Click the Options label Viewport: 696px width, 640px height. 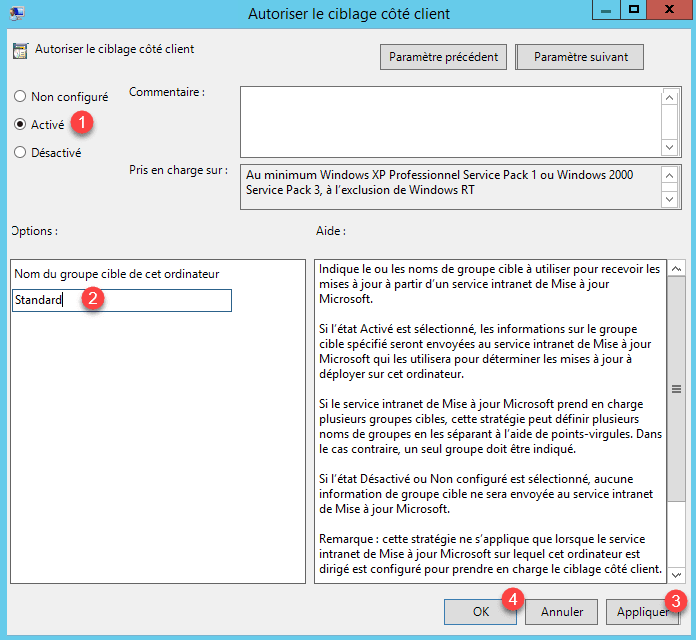[x=35, y=231]
